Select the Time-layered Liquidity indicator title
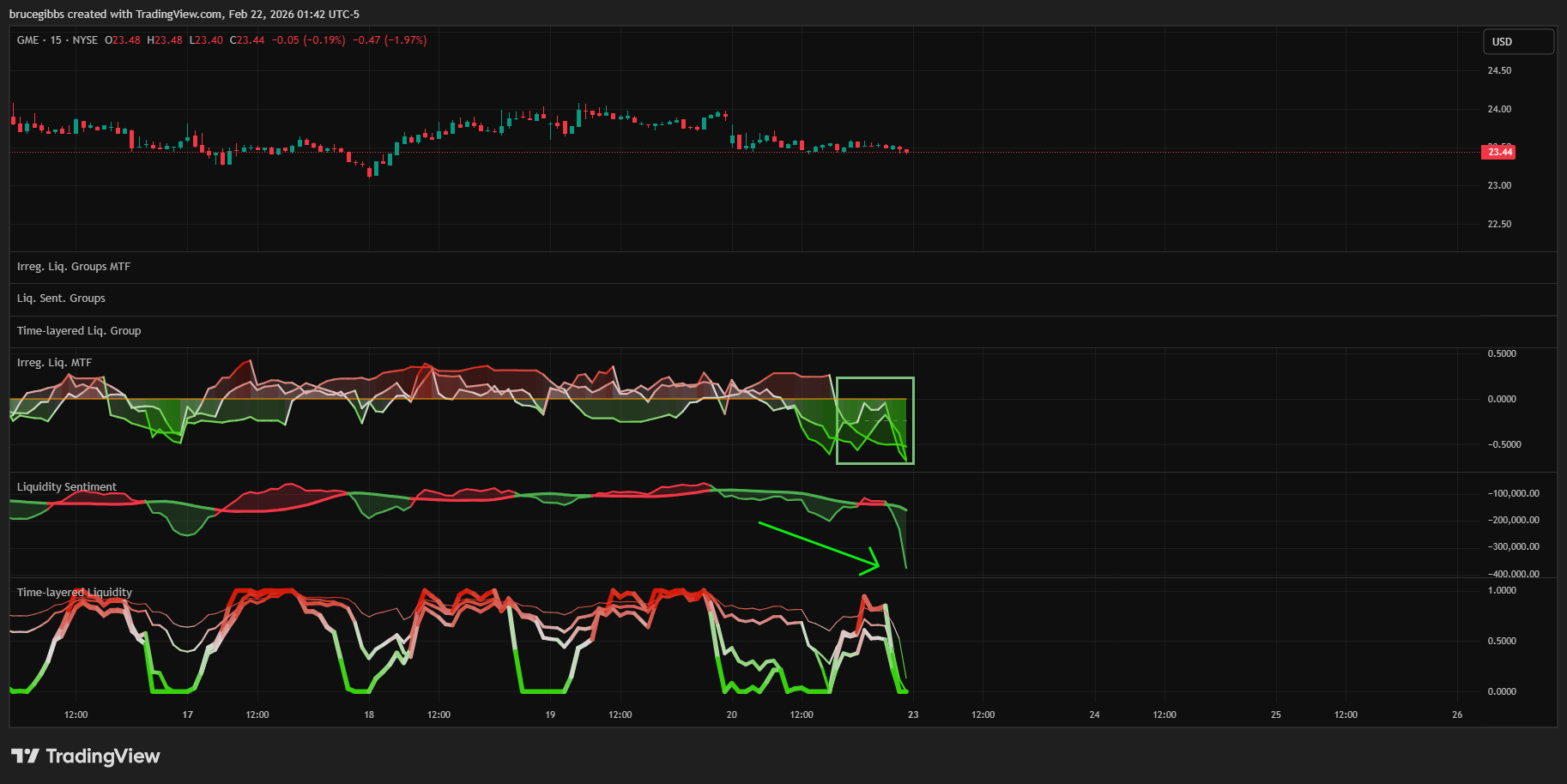The height and width of the screenshot is (784, 1567). (74, 593)
